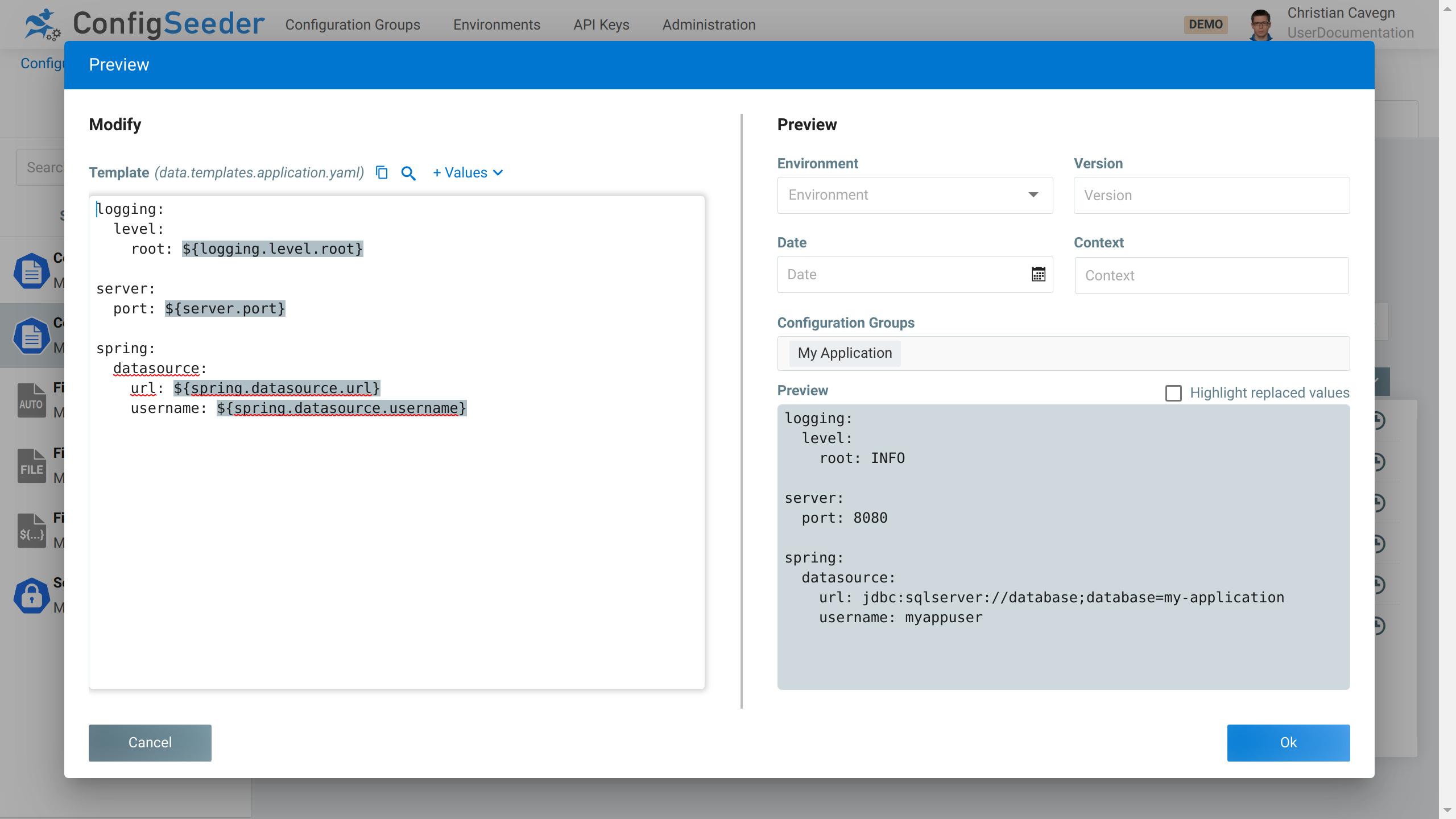Open the calendar icon in the Date field
1456x819 pixels.
pyautogui.click(x=1039, y=274)
